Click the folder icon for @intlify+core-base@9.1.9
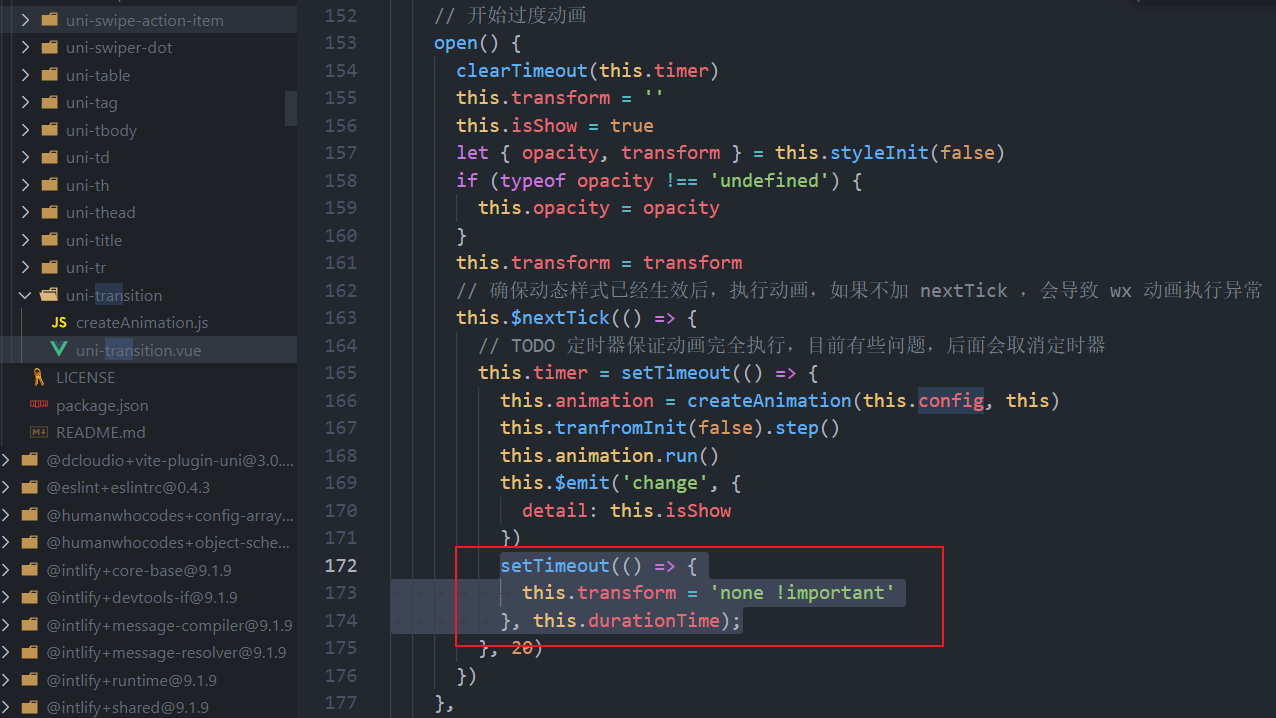This screenshot has width=1276, height=718. click(x=28, y=569)
